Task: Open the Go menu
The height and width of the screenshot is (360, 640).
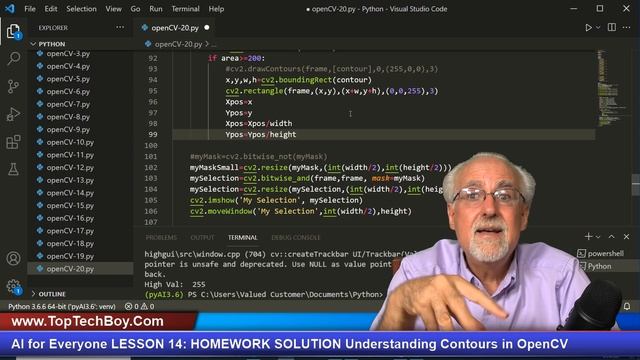Action: (x=135, y=9)
